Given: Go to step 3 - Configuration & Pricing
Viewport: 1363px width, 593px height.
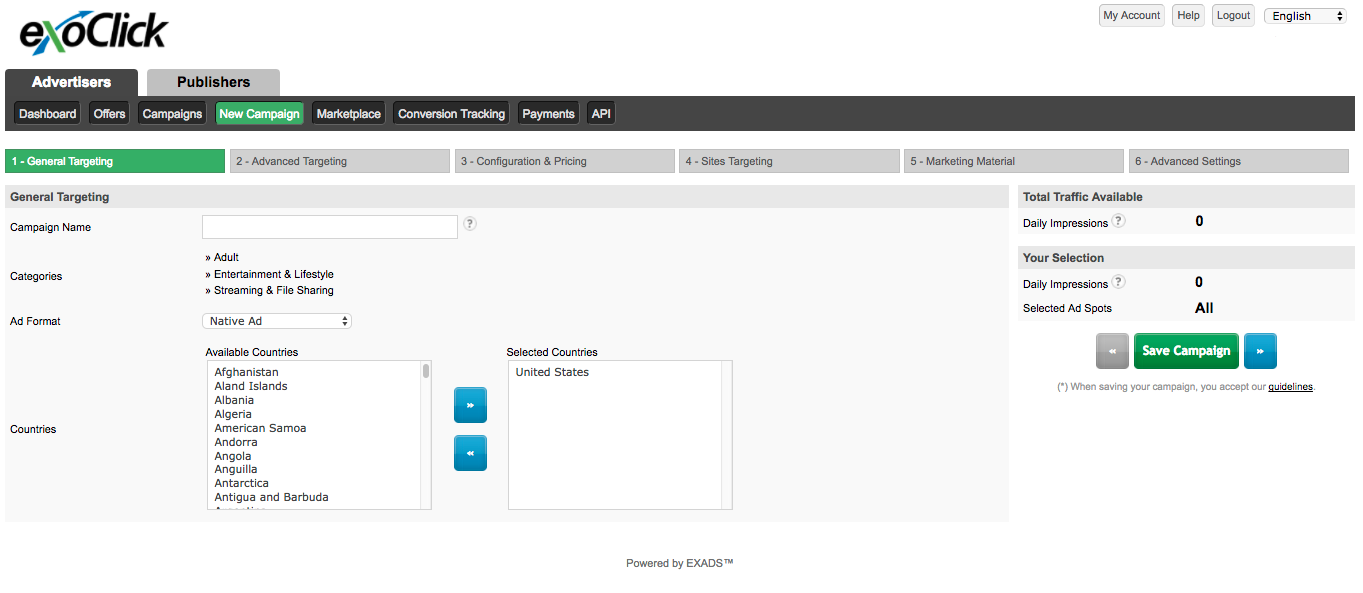Looking at the screenshot, I should click(x=565, y=161).
